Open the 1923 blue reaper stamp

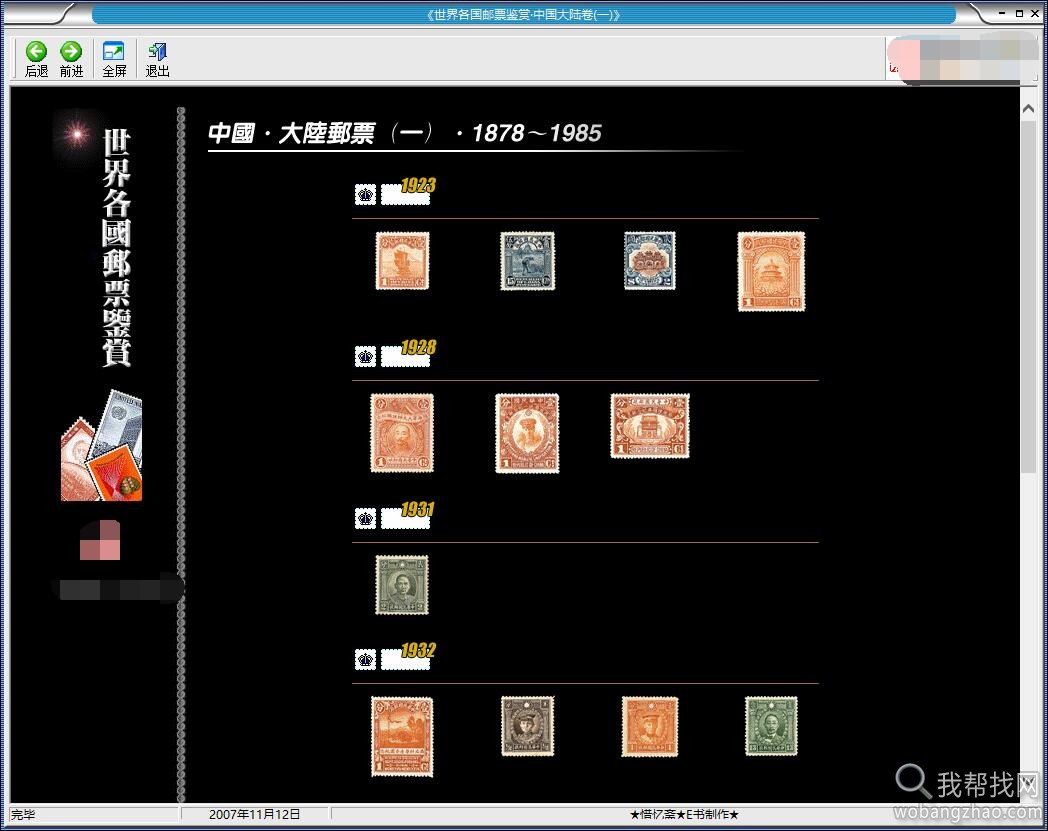(x=527, y=261)
